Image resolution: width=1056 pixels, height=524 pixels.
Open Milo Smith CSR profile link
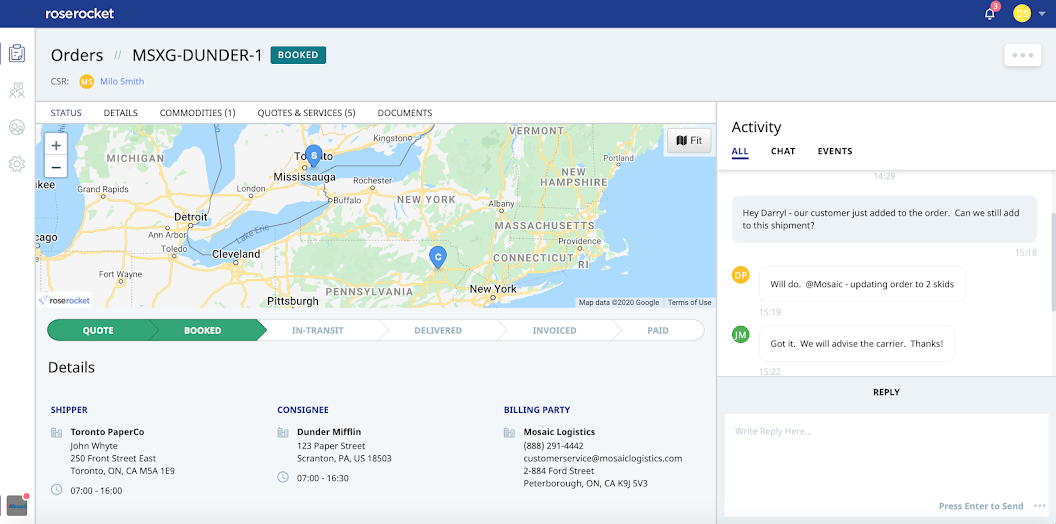[122, 81]
